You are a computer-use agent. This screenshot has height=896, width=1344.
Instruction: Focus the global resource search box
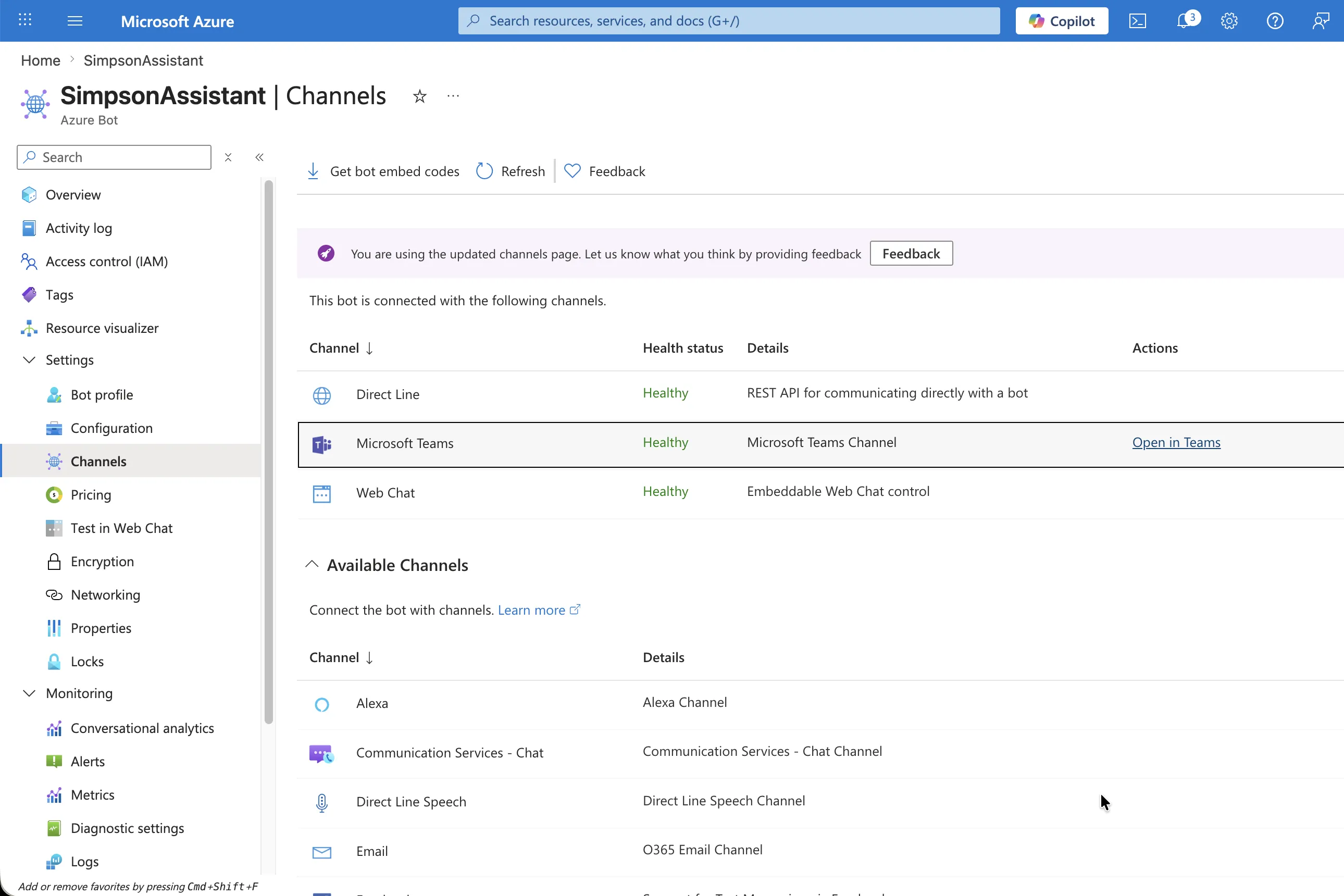coord(729,21)
